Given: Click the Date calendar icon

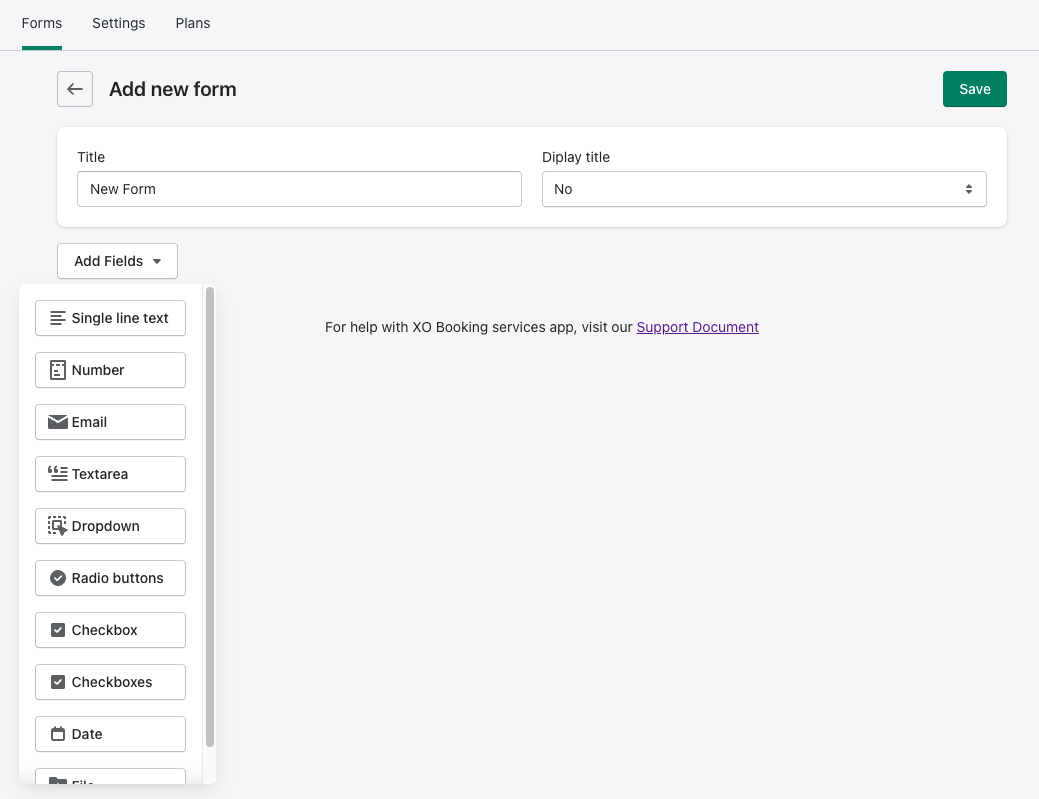Looking at the screenshot, I should coord(58,734).
